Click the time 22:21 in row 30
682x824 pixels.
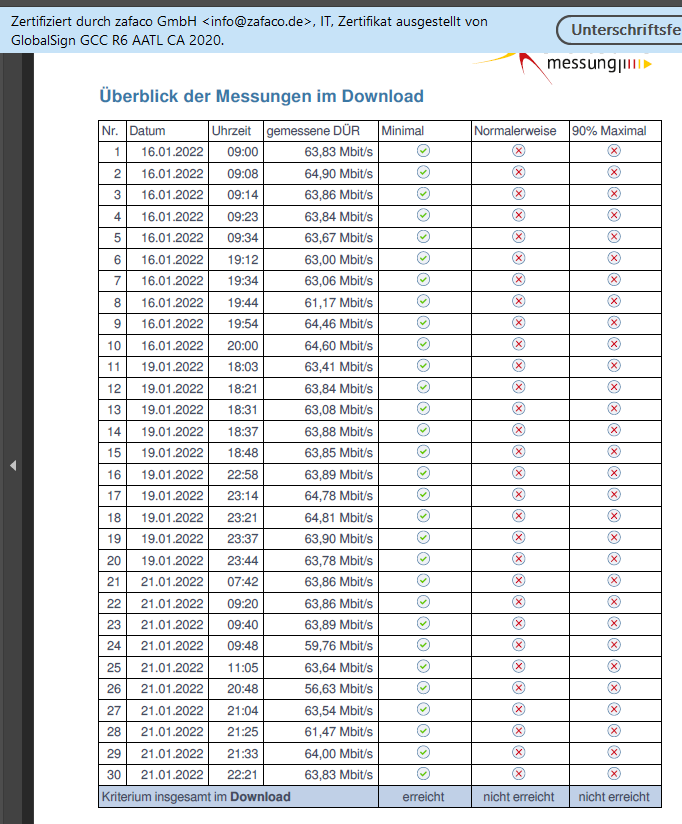pos(243,775)
